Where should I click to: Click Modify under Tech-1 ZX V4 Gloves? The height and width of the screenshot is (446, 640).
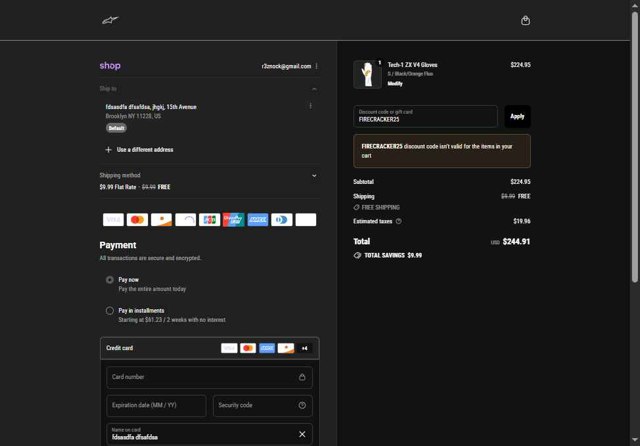click(x=395, y=84)
